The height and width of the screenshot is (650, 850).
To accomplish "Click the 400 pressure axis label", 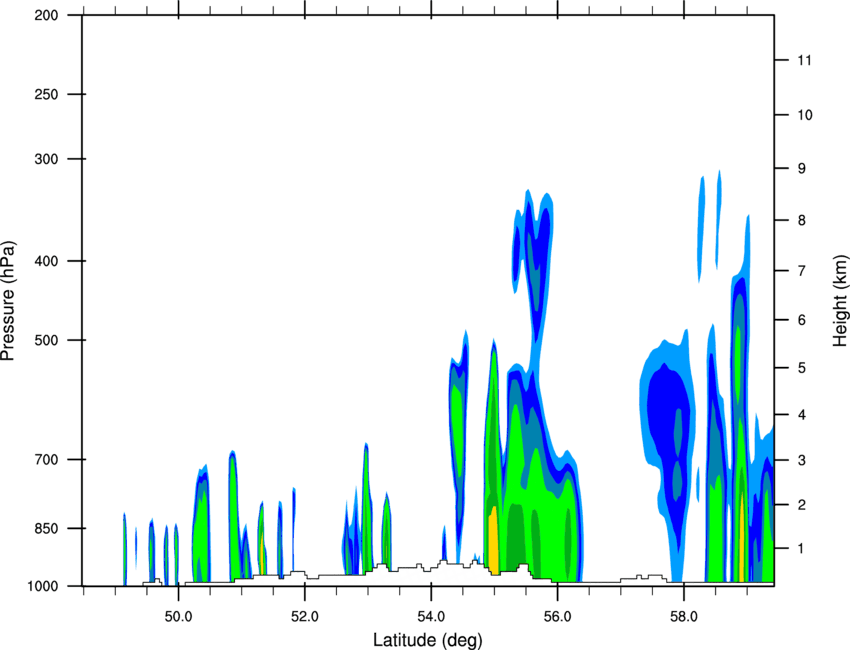I will point(46,261).
